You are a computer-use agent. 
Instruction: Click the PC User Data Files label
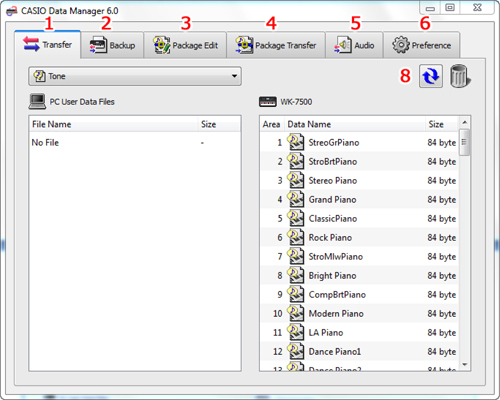pos(82,102)
